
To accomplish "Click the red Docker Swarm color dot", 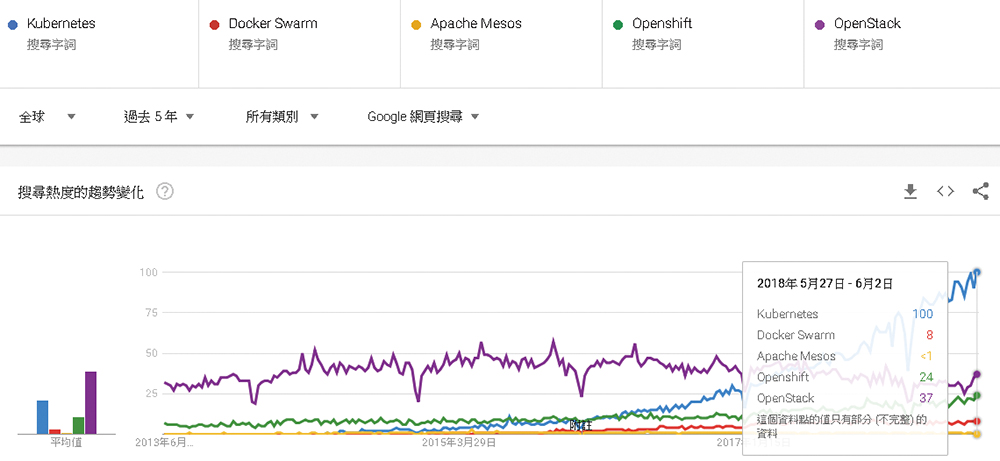I will 214,25.
